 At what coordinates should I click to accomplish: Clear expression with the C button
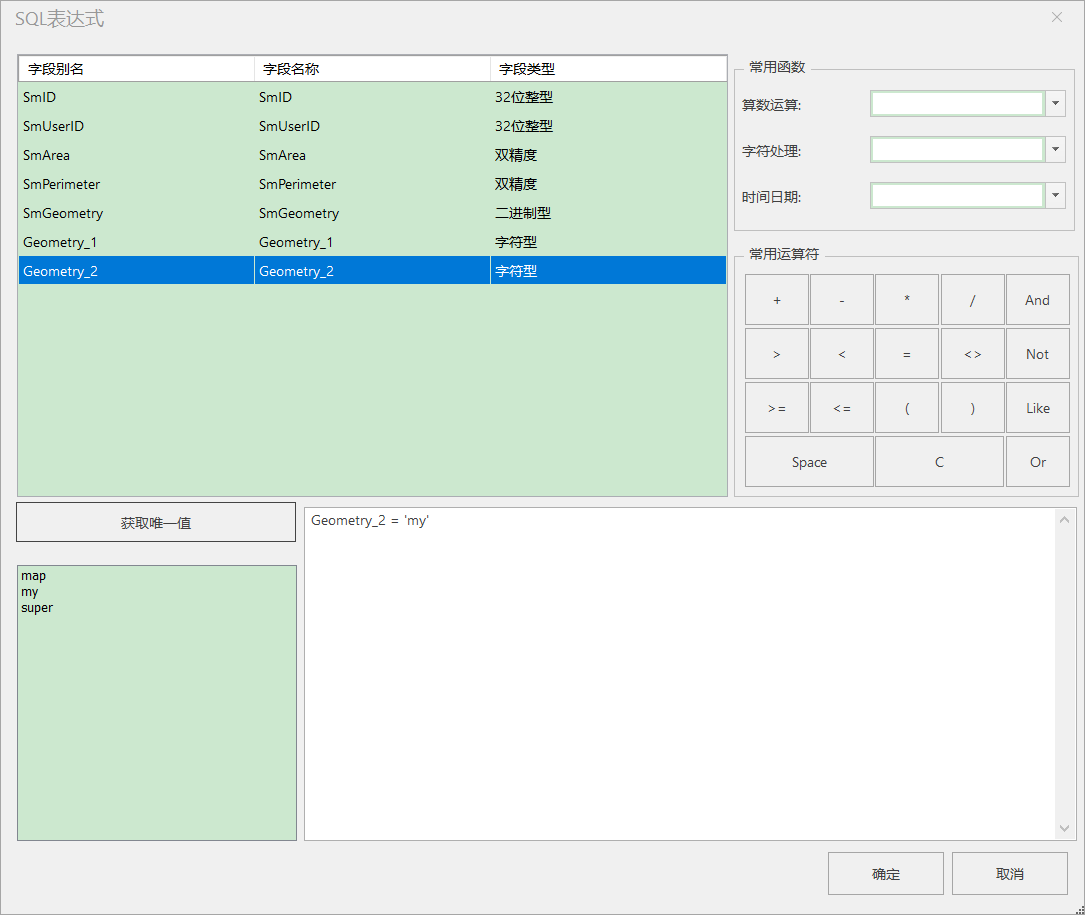(939, 462)
